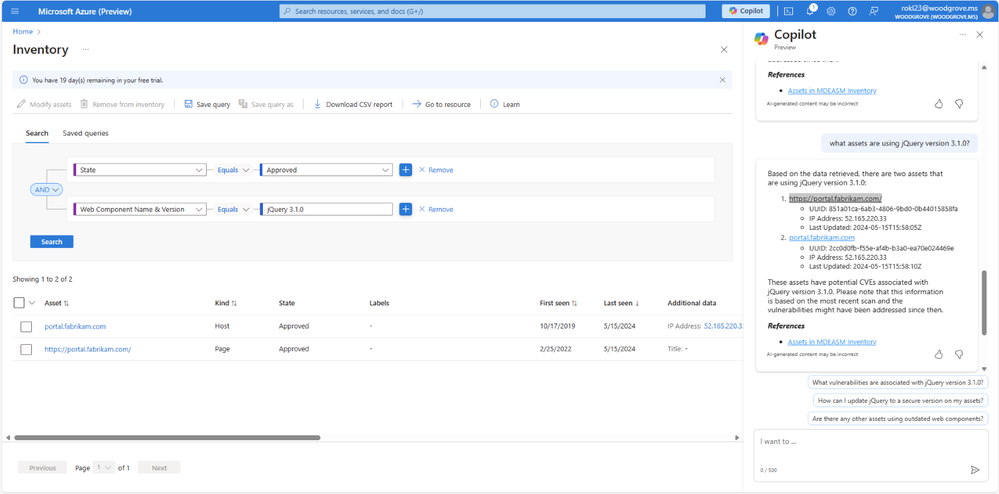Thumbs down the upper Copilot response
999x494 pixels.
click(x=959, y=103)
